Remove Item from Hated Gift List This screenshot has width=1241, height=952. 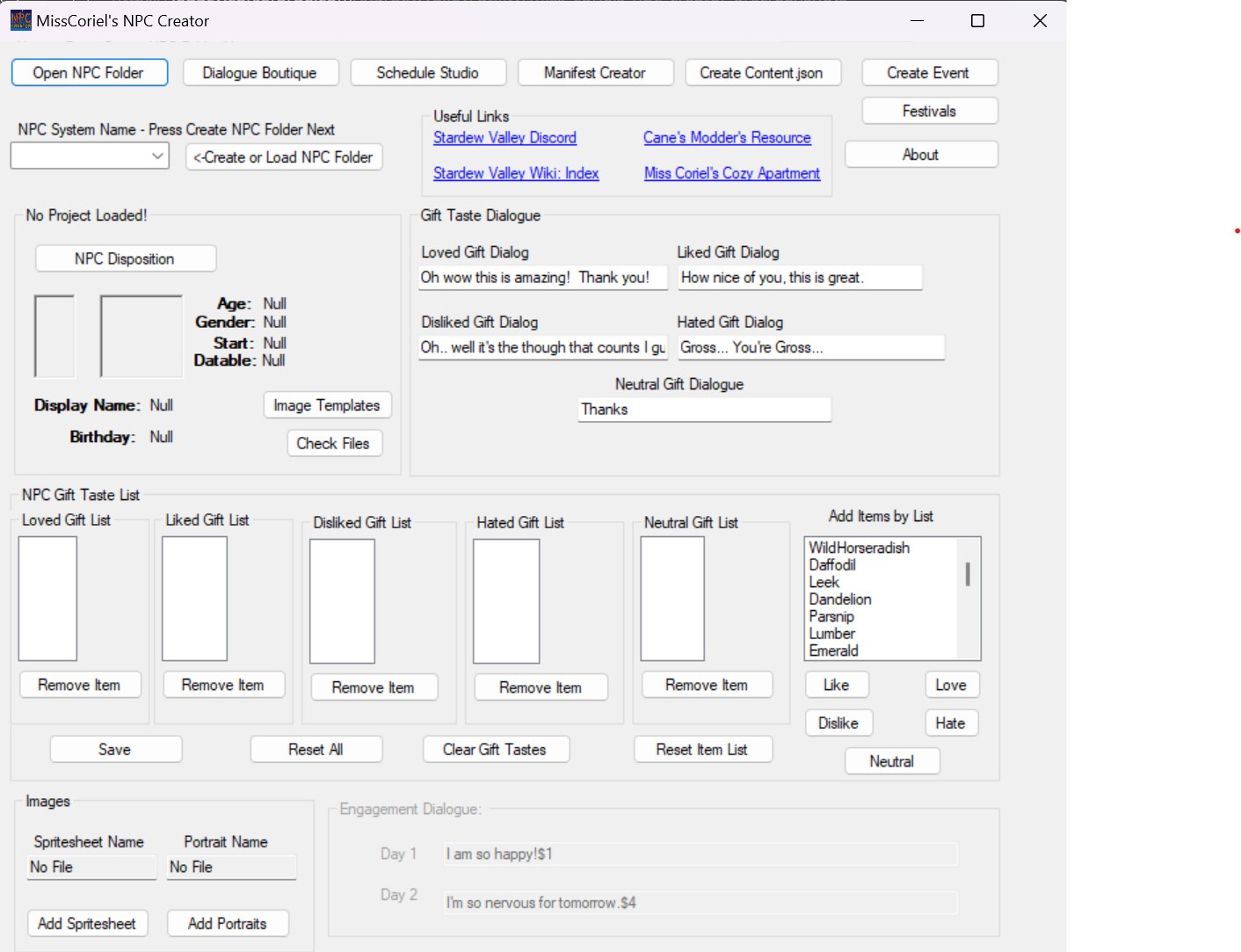point(541,687)
